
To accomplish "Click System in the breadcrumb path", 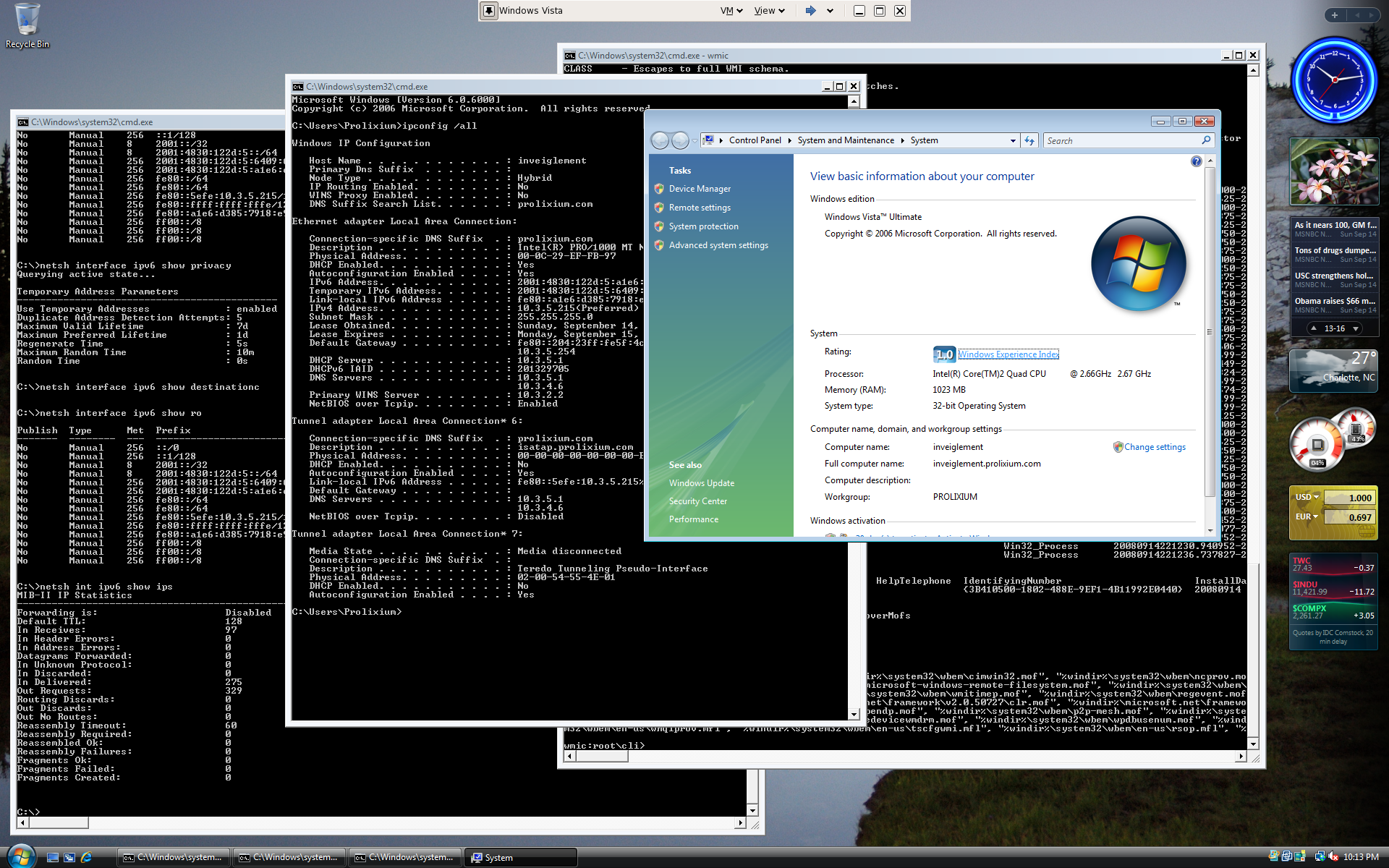I will tap(924, 140).
